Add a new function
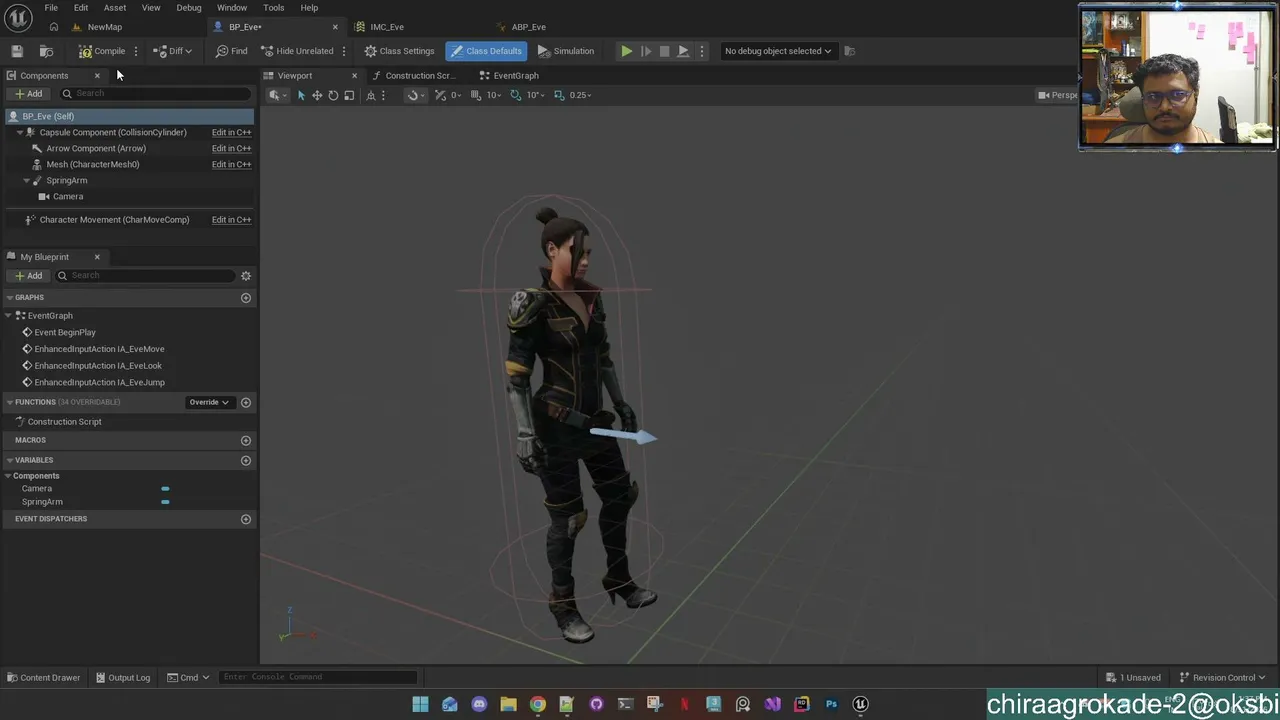Screen dimensions: 1280x720 [246, 402]
